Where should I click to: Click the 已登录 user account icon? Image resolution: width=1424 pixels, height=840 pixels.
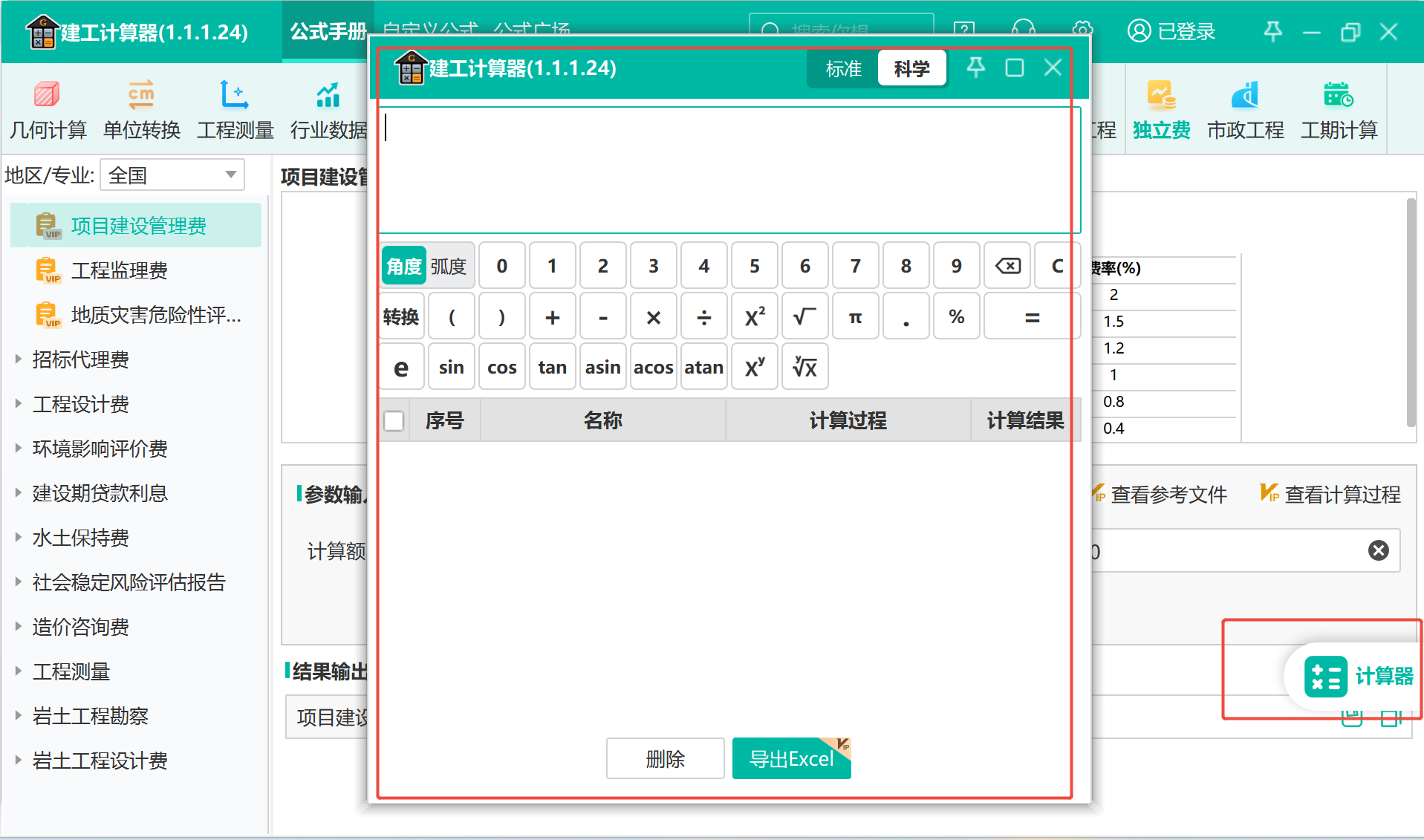(1171, 31)
